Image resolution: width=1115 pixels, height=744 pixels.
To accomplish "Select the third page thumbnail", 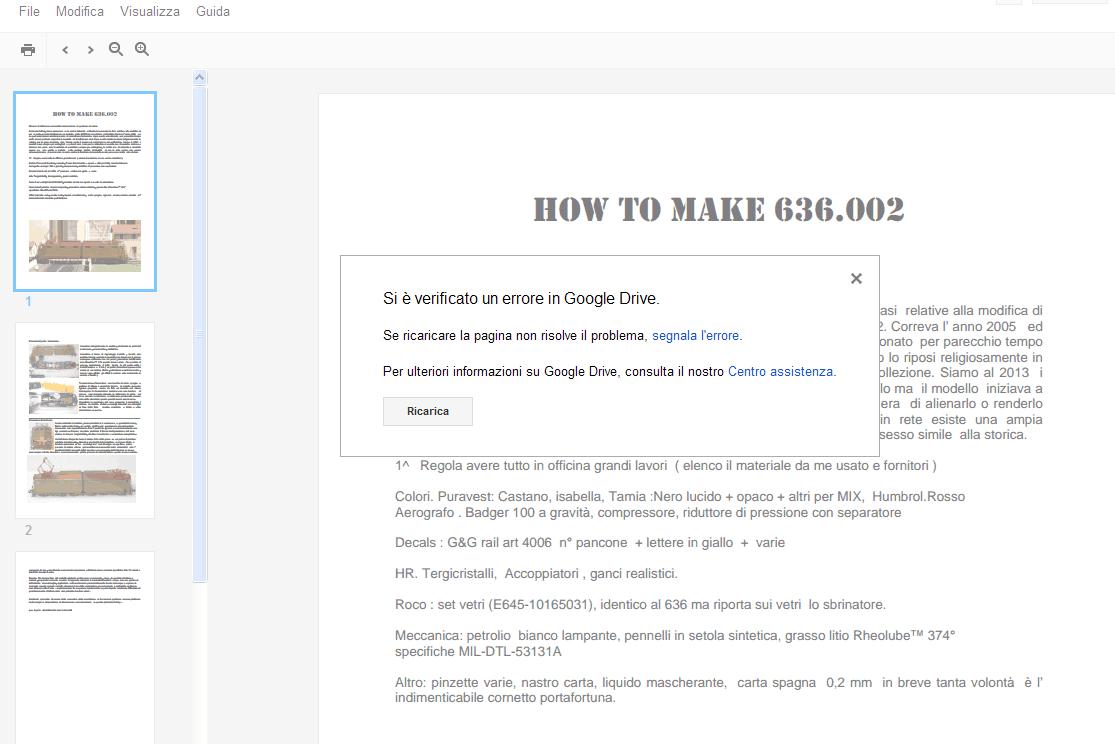I will point(85,647).
